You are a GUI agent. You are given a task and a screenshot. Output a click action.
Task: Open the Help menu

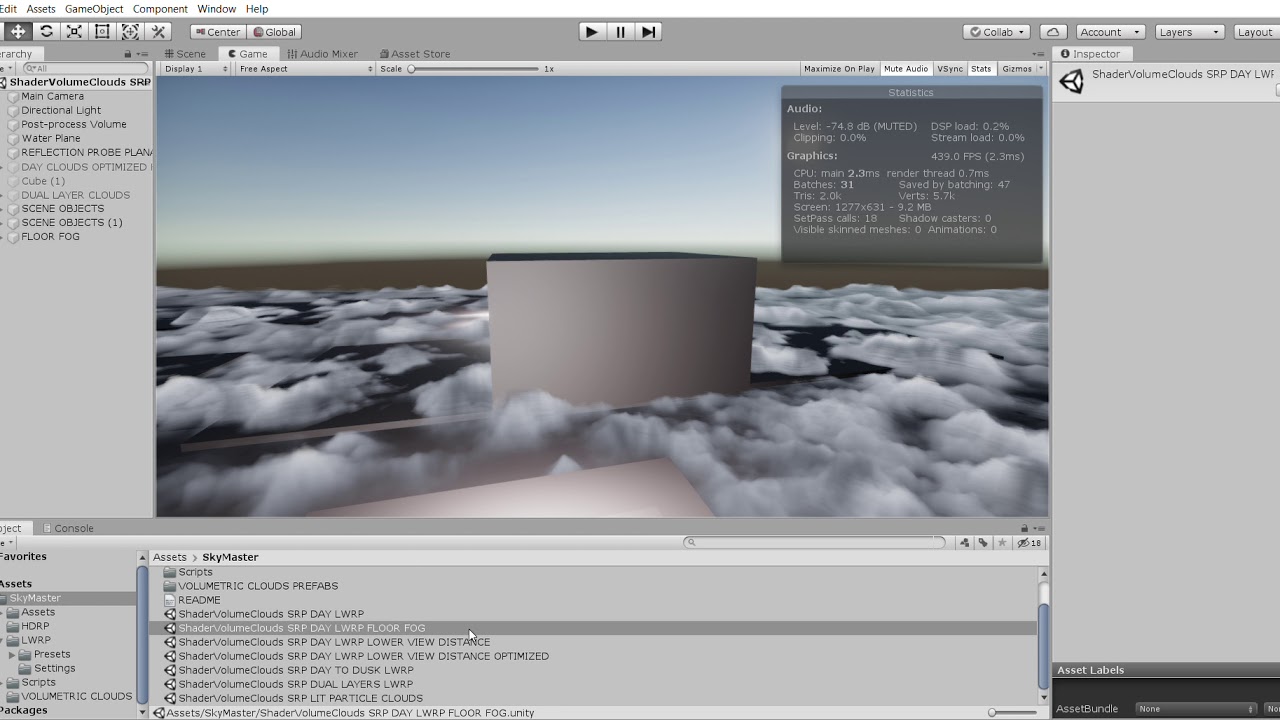pyautogui.click(x=257, y=9)
